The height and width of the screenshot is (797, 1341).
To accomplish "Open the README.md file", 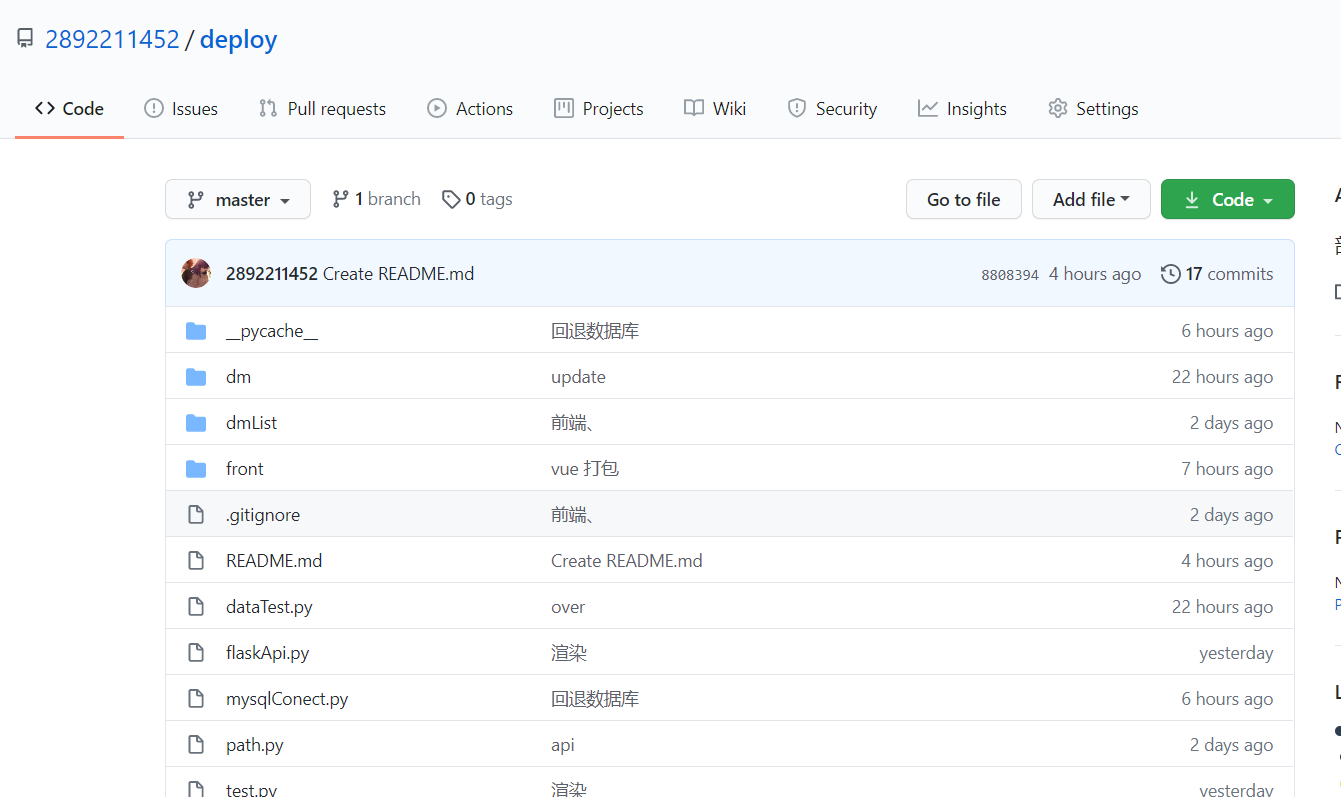I will point(274,561).
